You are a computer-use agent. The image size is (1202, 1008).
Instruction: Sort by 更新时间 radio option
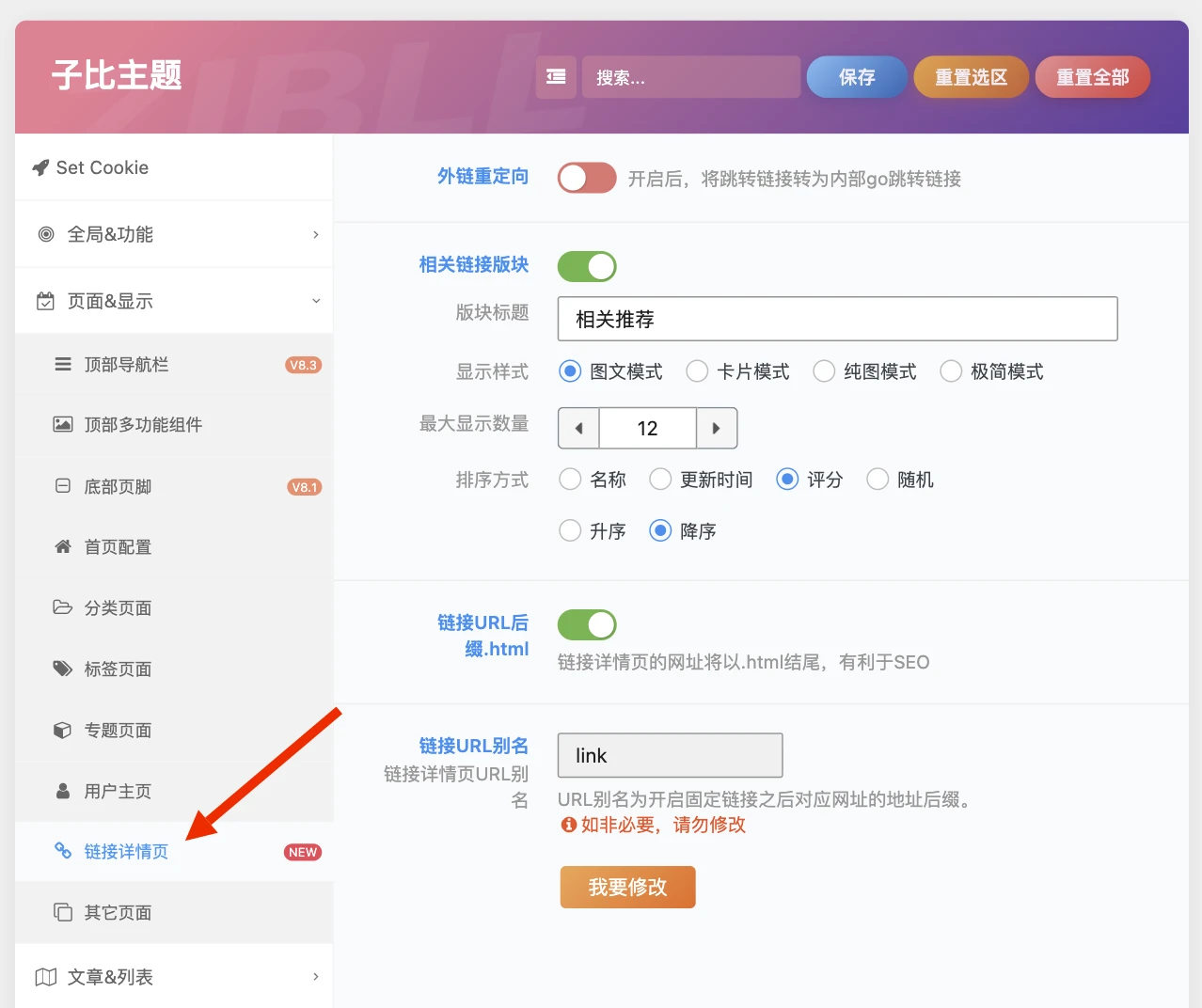(x=660, y=480)
